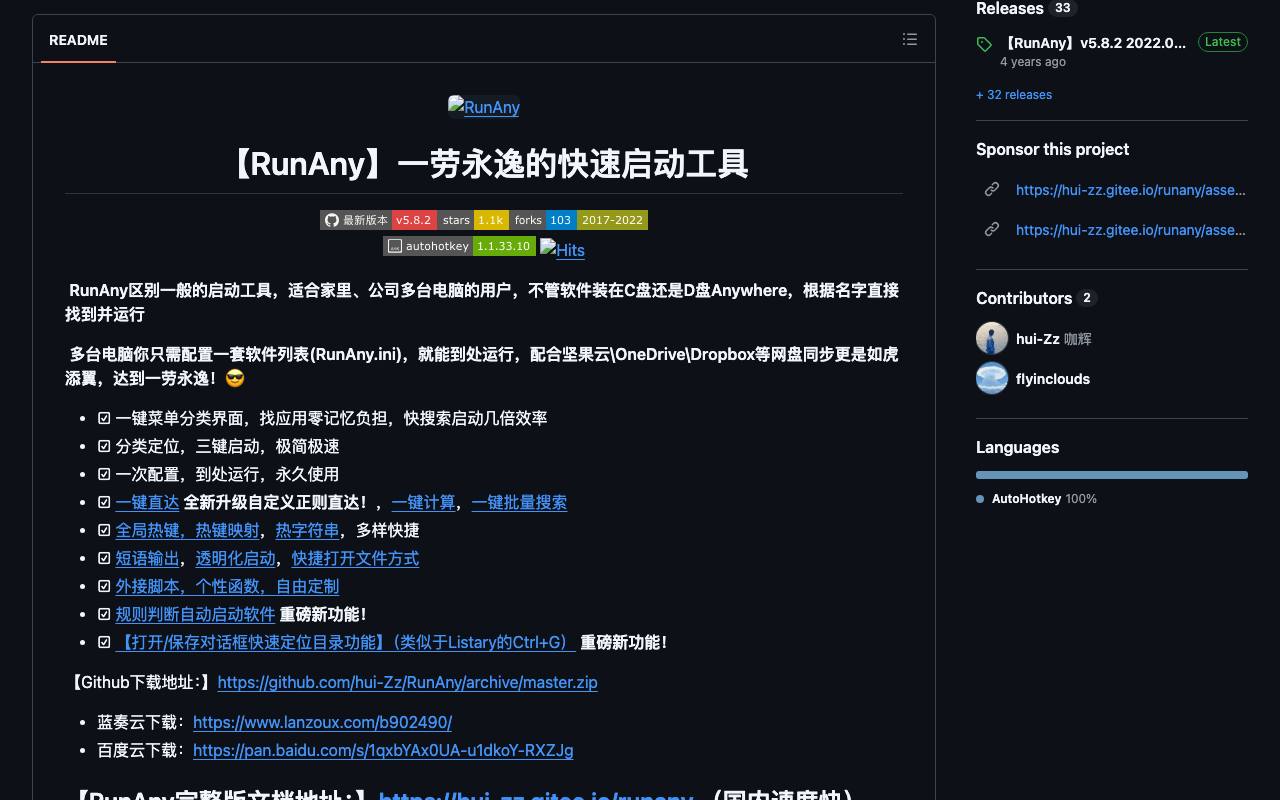This screenshot has height=800, width=1280.
Task: Open the lanzoux.com 蓝奏云 download link
Action: pos(322,722)
